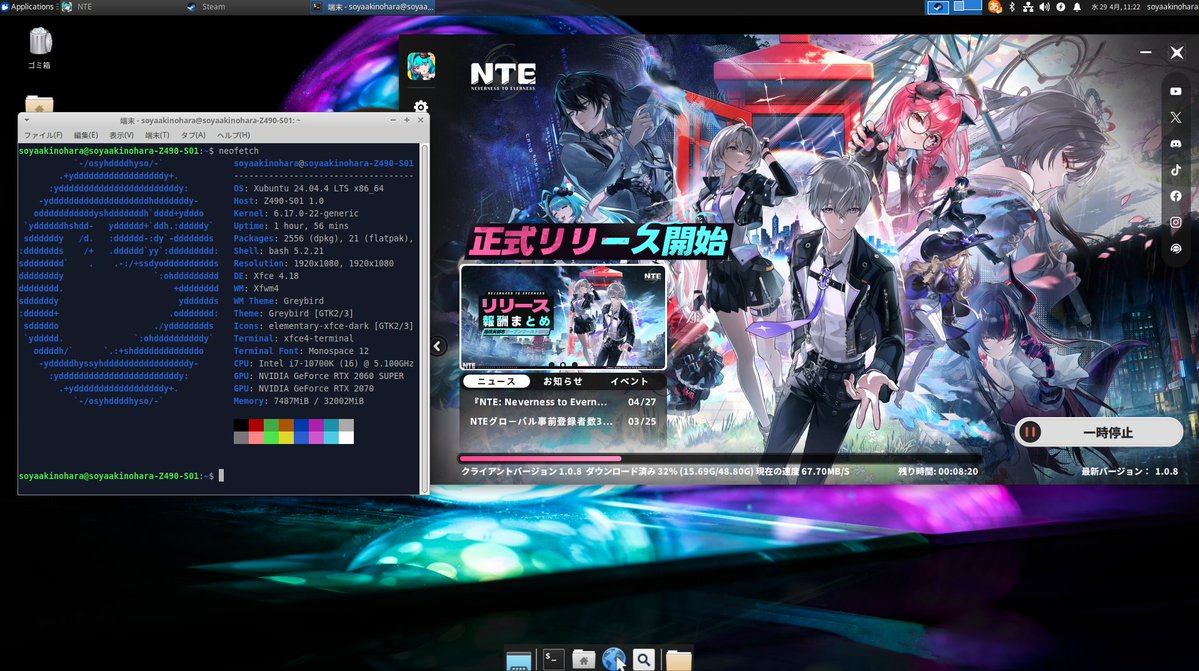
Task: Click the Steam tray icon
Action: [x=938, y=7]
